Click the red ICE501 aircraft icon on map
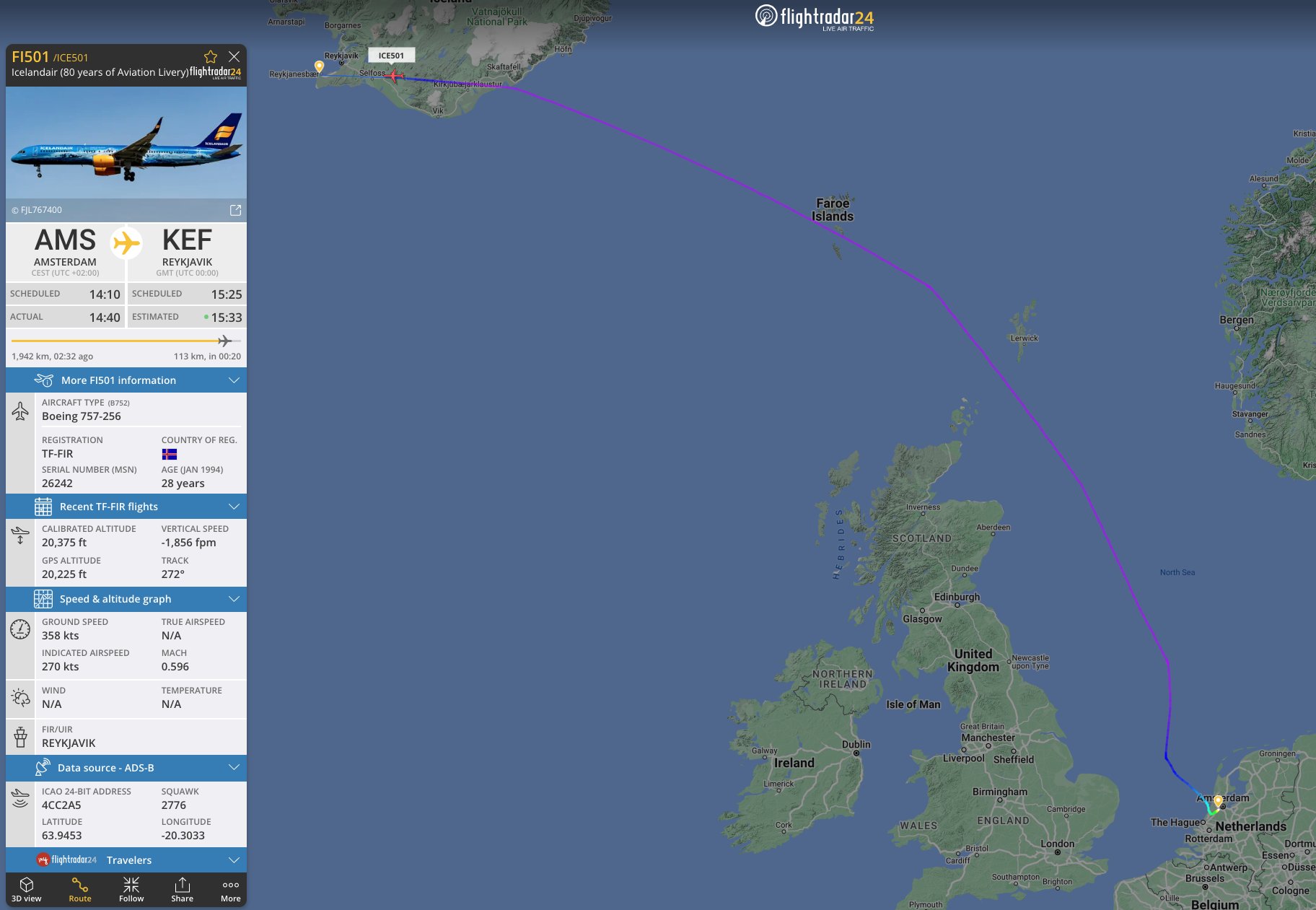 394,76
